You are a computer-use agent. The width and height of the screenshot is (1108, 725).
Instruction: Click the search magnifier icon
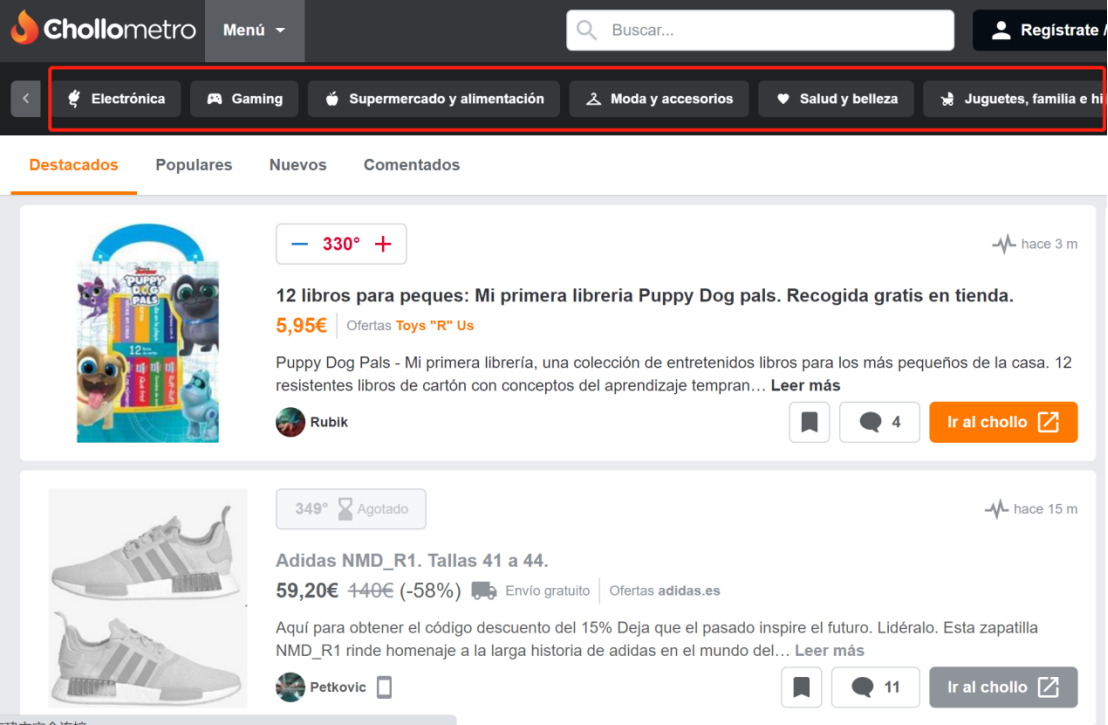point(587,30)
